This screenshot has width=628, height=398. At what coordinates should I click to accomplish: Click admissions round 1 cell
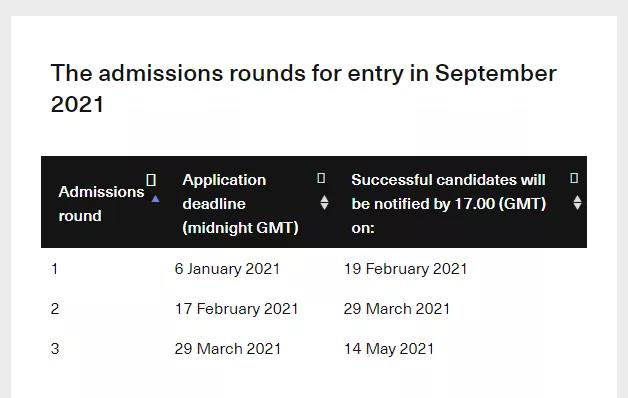point(55,269)
